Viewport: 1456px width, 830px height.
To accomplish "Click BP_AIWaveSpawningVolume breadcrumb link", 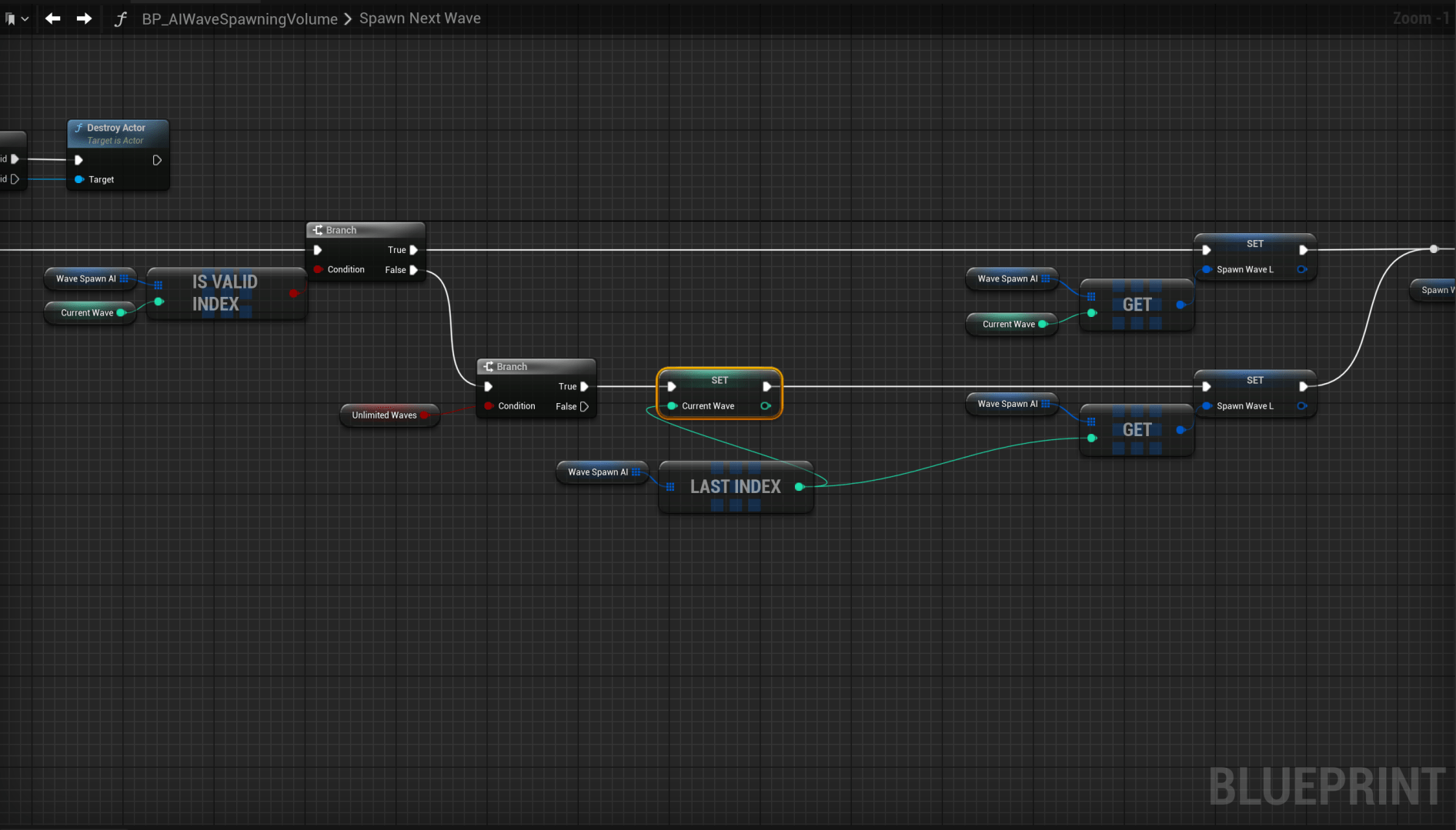I will point(239,18).
